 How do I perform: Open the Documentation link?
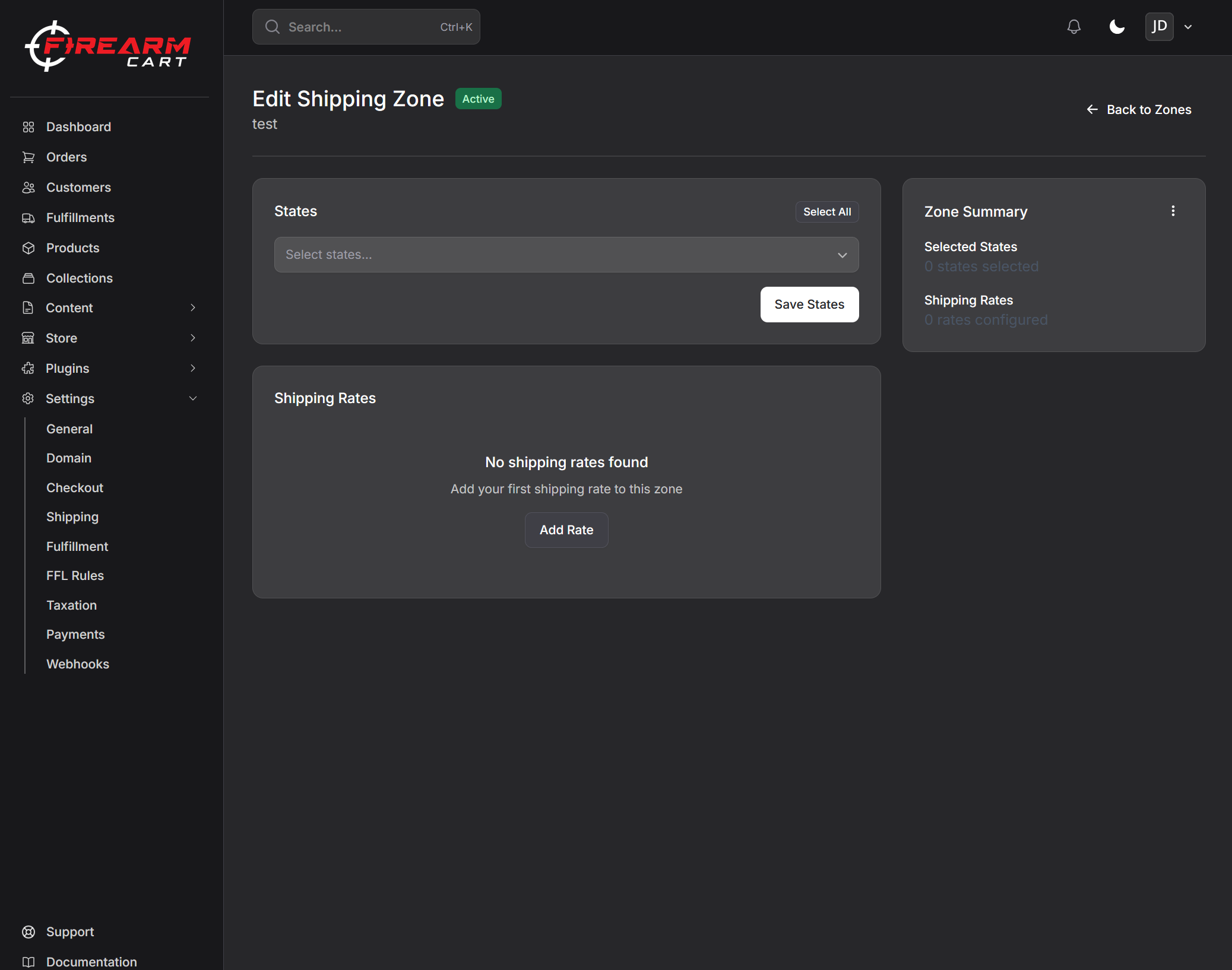(91, 962)
